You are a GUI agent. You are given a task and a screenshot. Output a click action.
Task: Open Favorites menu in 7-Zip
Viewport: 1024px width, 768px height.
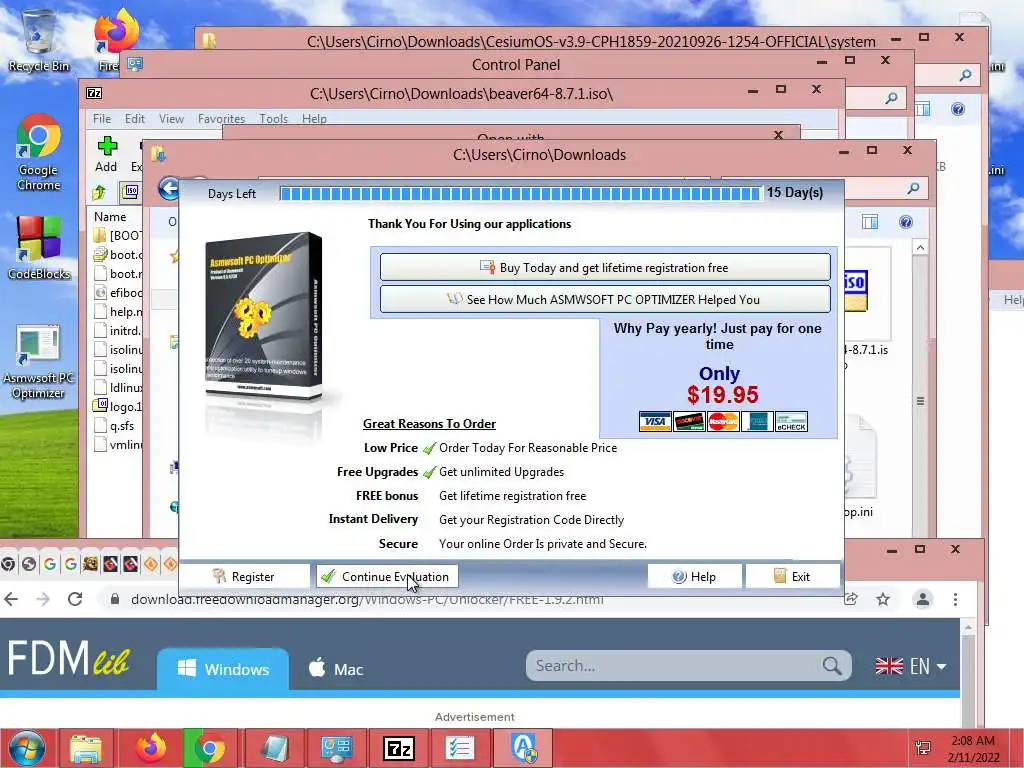pyautogui.click(x=221, y=119)
